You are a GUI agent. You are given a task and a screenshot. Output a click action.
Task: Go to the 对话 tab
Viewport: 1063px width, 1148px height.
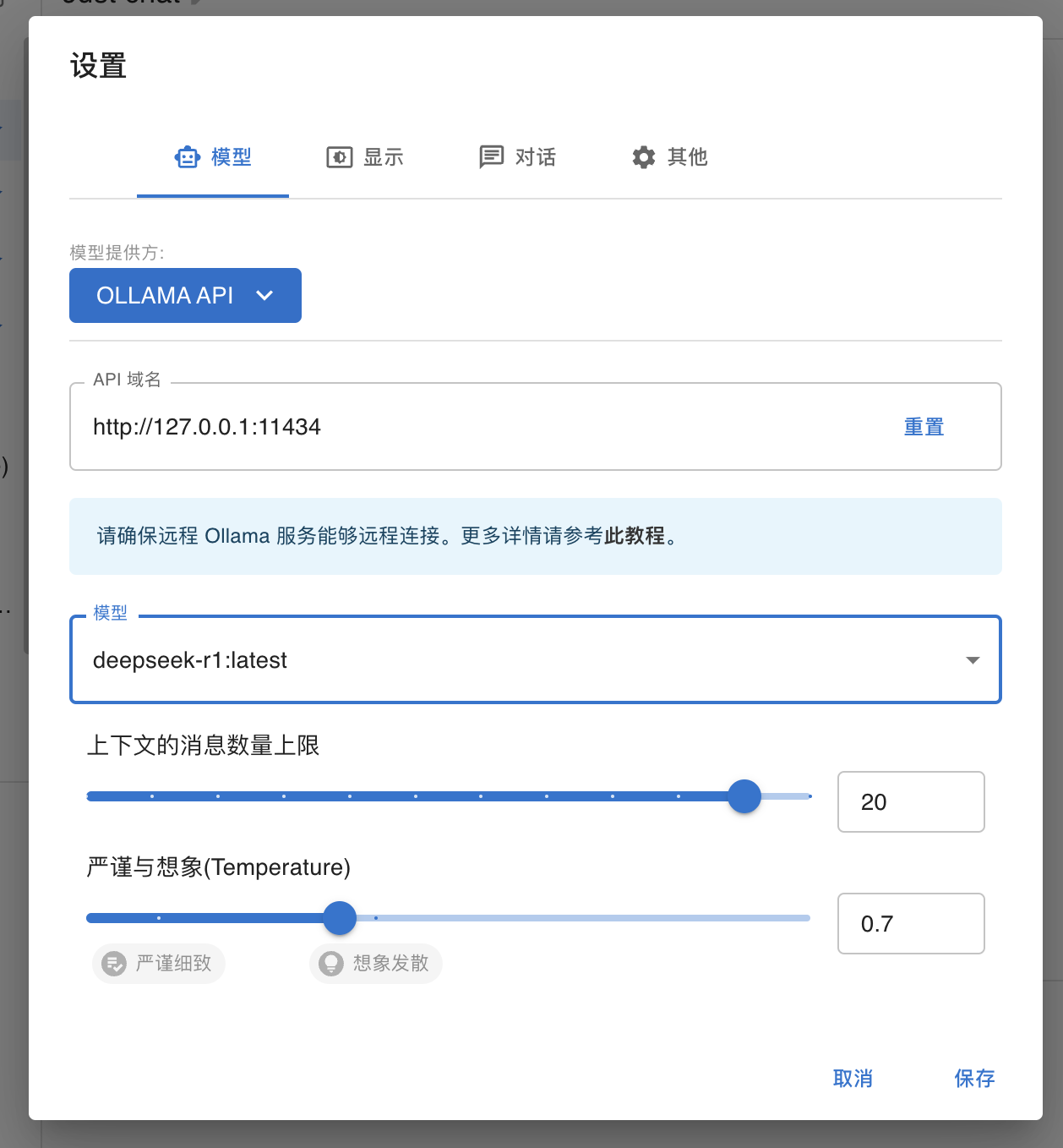point(517,157)
